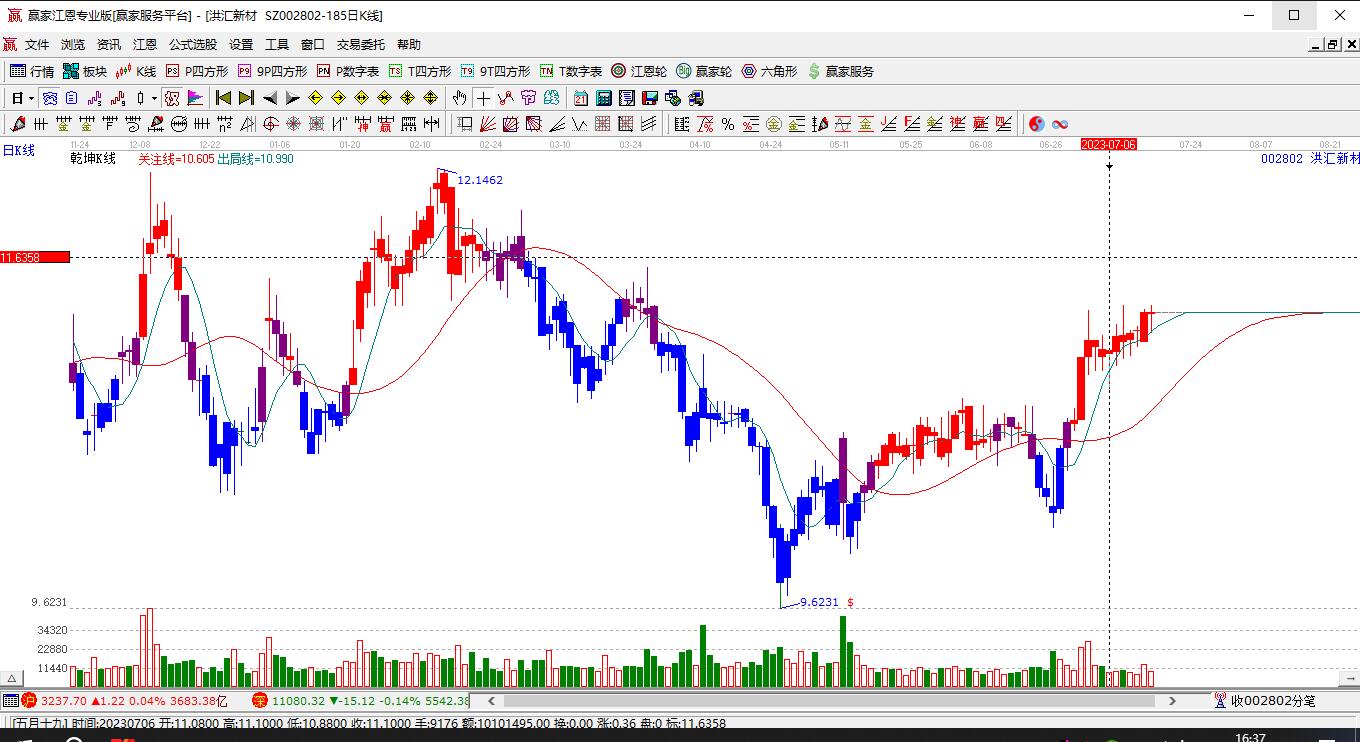1360x742 pixels.
Task: Open the 赢家轮 wheel tool
Action: [704, 71]
